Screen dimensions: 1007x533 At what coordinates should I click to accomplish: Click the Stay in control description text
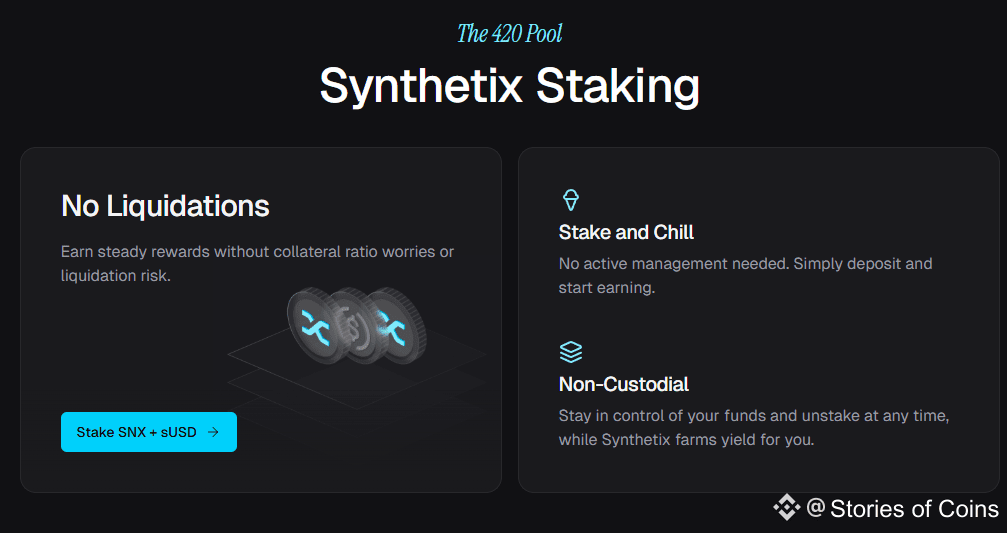click(754, 428)
